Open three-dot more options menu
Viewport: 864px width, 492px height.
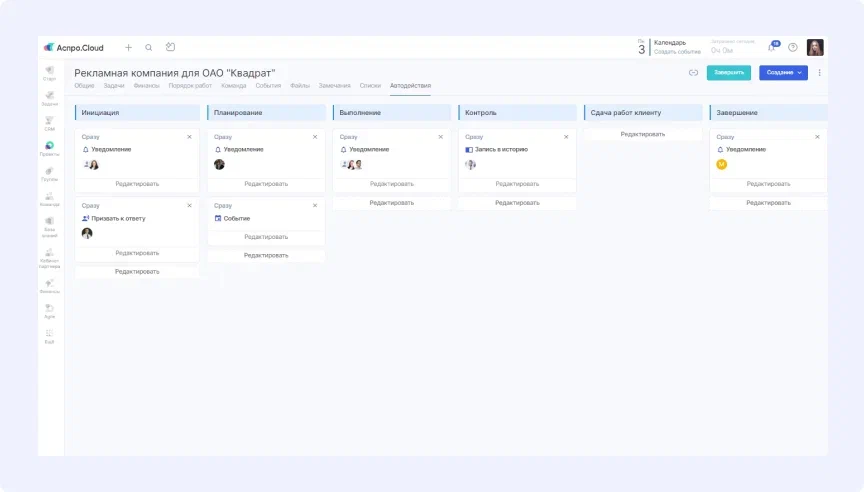[820, 72]
